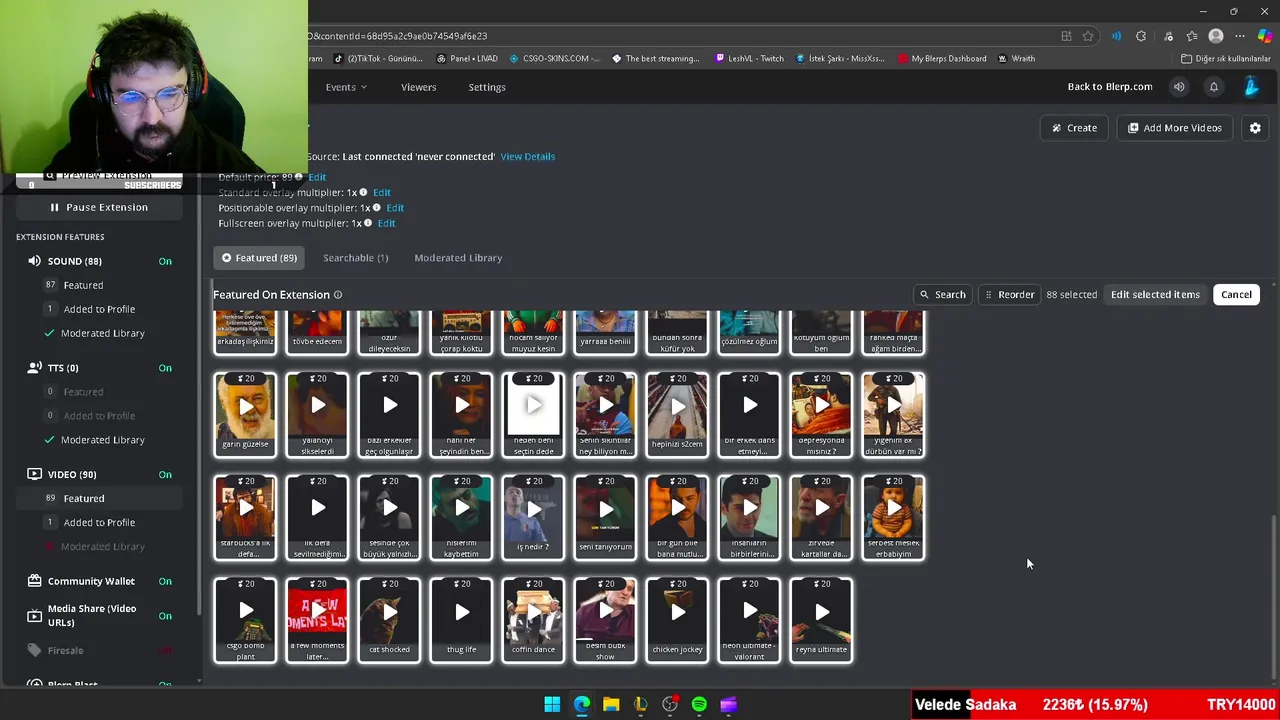This screenshot has width=1280, height=720.
Task: Click info icon next to Positionable overlay multiplier
Action: pos(377,208)
